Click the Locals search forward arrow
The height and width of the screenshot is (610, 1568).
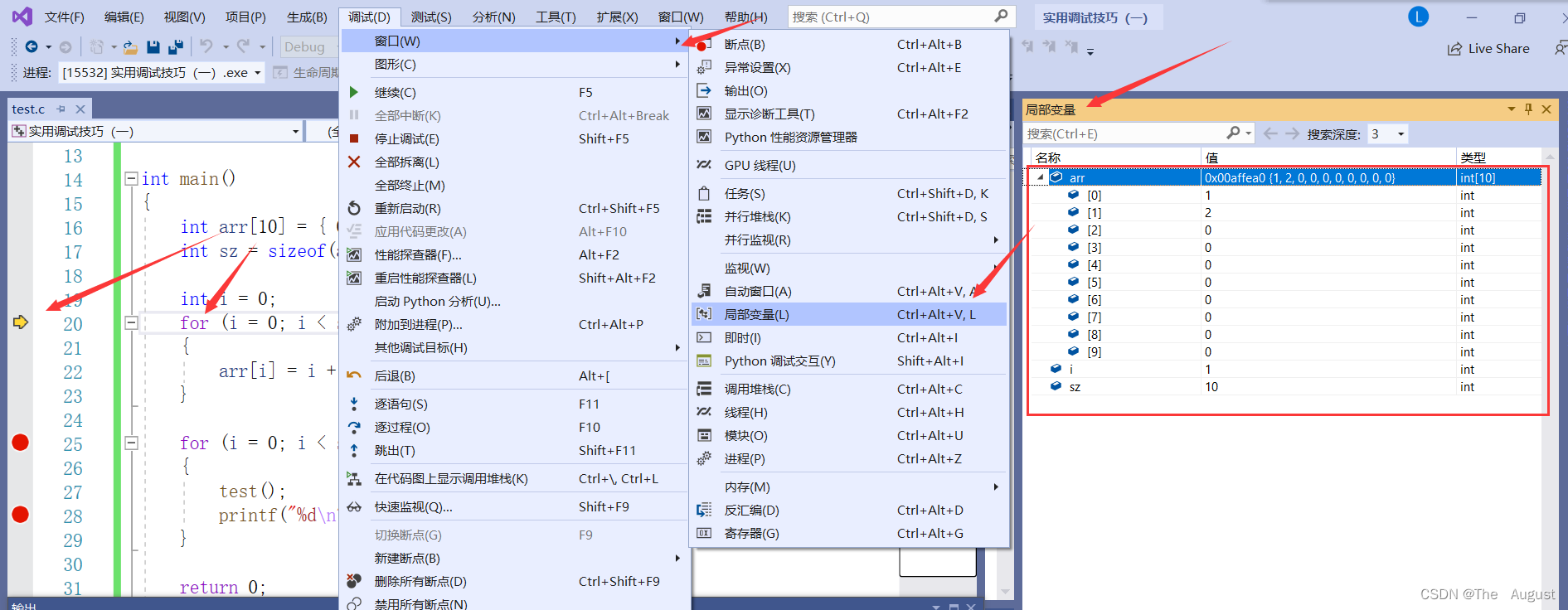(1293, 133)
